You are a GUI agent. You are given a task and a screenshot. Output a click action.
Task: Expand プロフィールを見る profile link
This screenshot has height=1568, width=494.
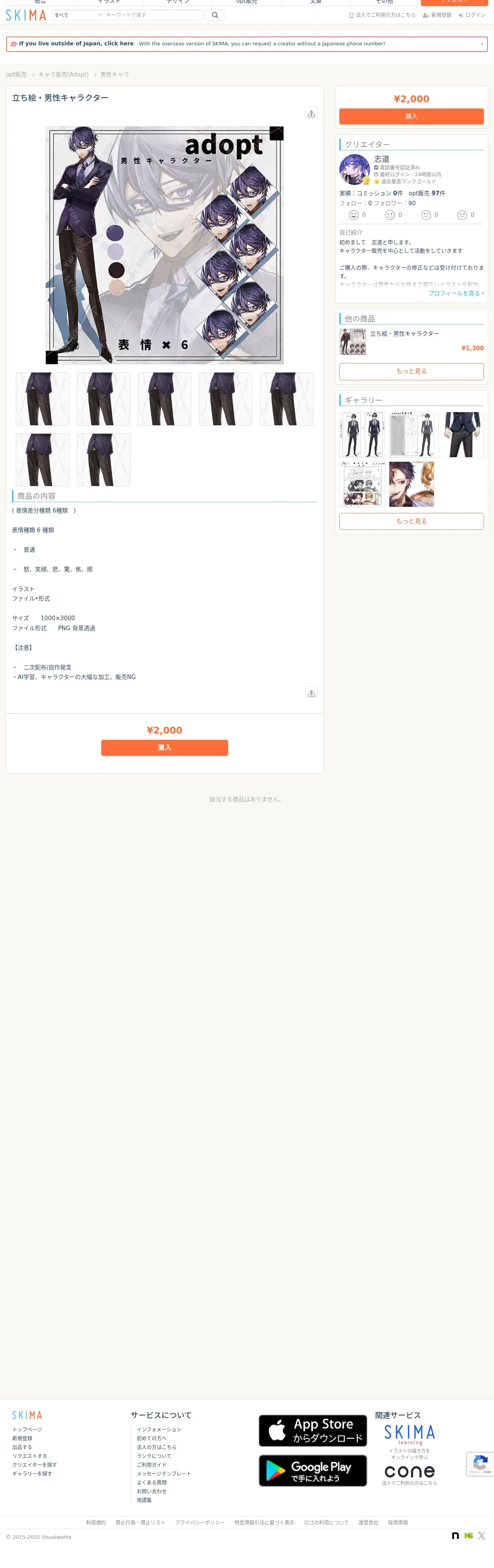pyautogui.click(x=456, y=293)
